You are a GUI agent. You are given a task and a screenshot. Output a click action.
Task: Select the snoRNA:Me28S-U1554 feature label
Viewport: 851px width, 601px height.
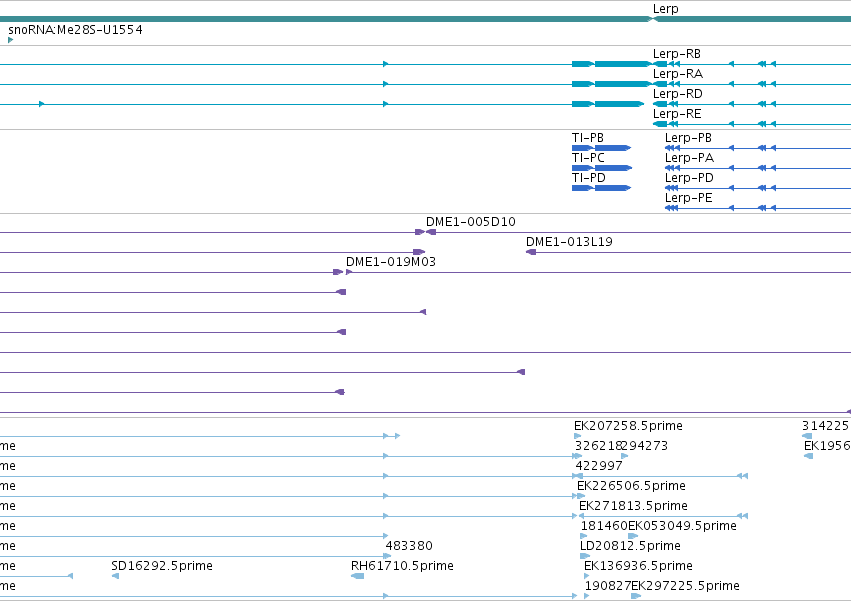pyautogui.click(x=75, y=29)
